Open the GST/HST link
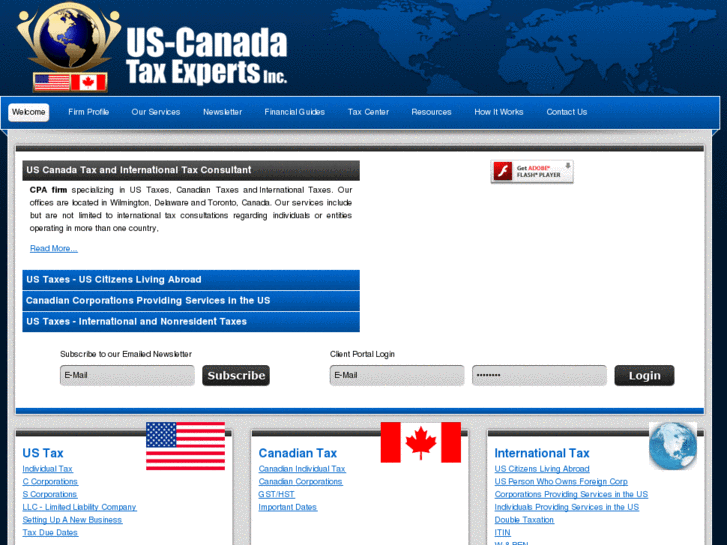This screenshot has width=727, height=545. point(276,494)
